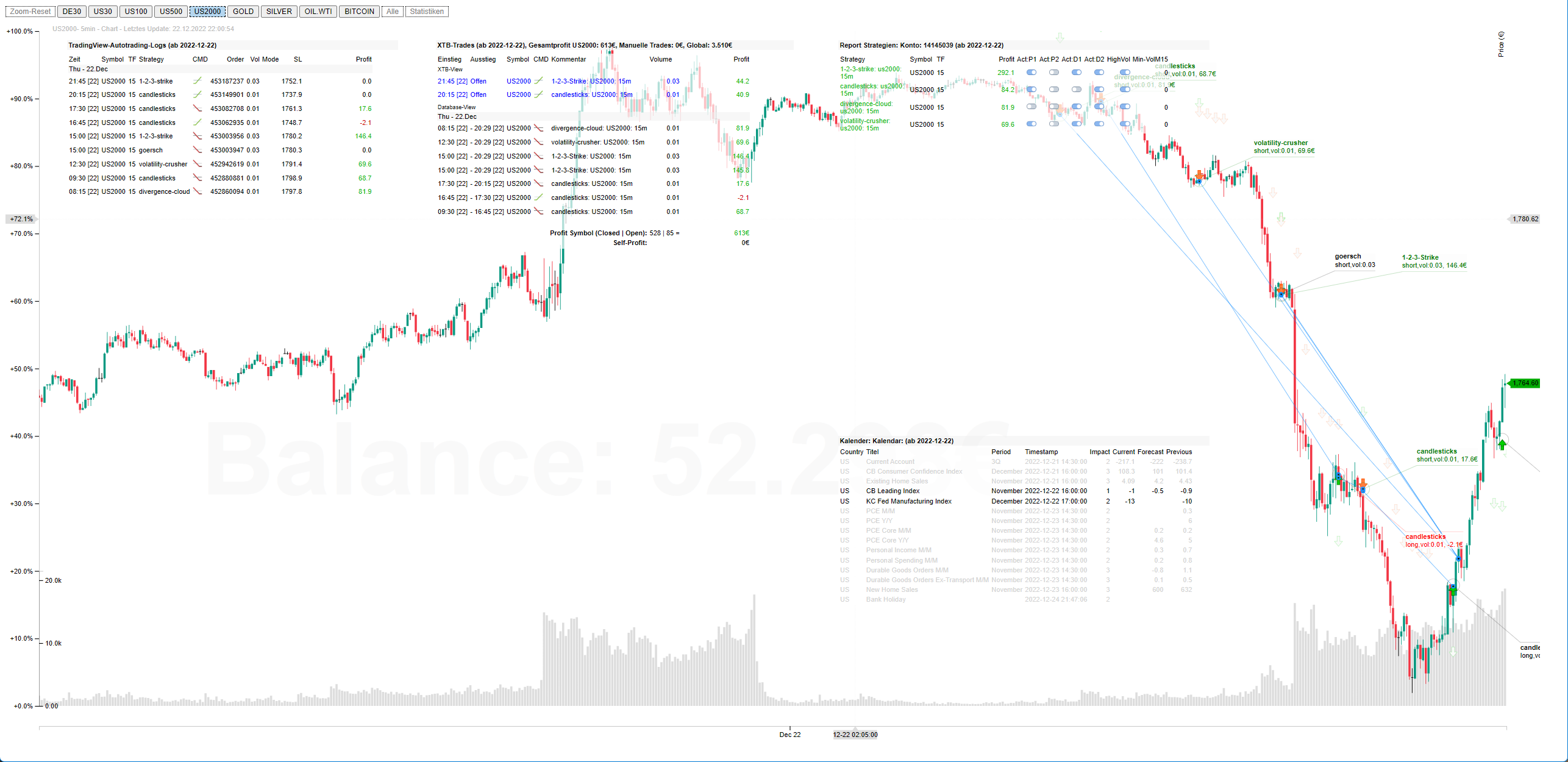Image resolution: width=1568 pixels, height=762 pixels.
Task: Toggle Act:P2 for volatility-crusher strategy
Action: coord(1053,124)
